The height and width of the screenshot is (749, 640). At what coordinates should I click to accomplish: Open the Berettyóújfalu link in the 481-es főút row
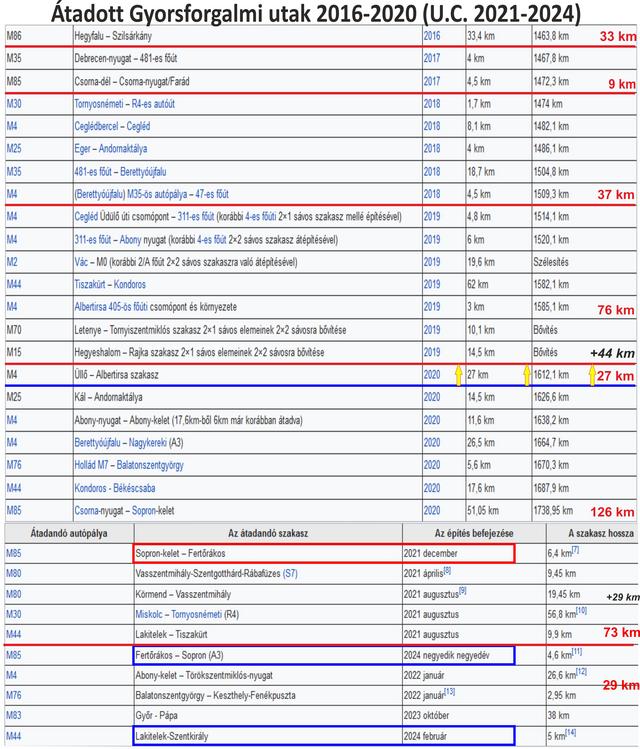tap(143, 171)
